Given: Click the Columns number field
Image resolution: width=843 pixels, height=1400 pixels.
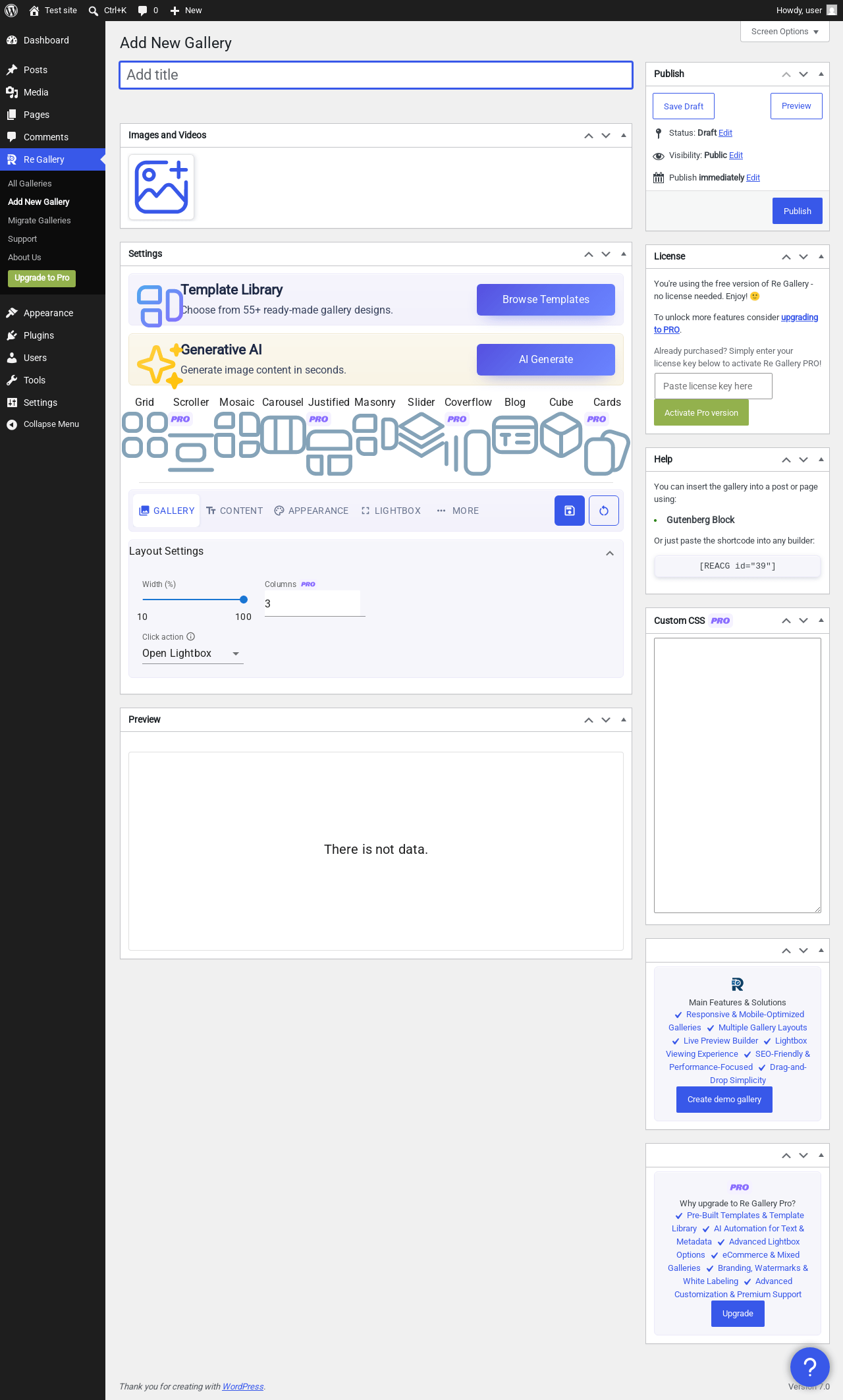Looking at the screenshot, I should click(x=315, y=603).
